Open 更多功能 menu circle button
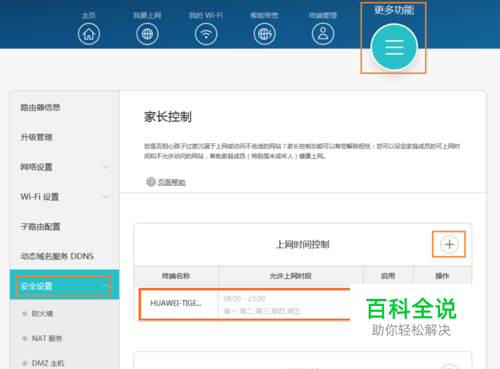The height and width of the screenshot is (369, 500). pyautogui.click(x=394, y=47)
